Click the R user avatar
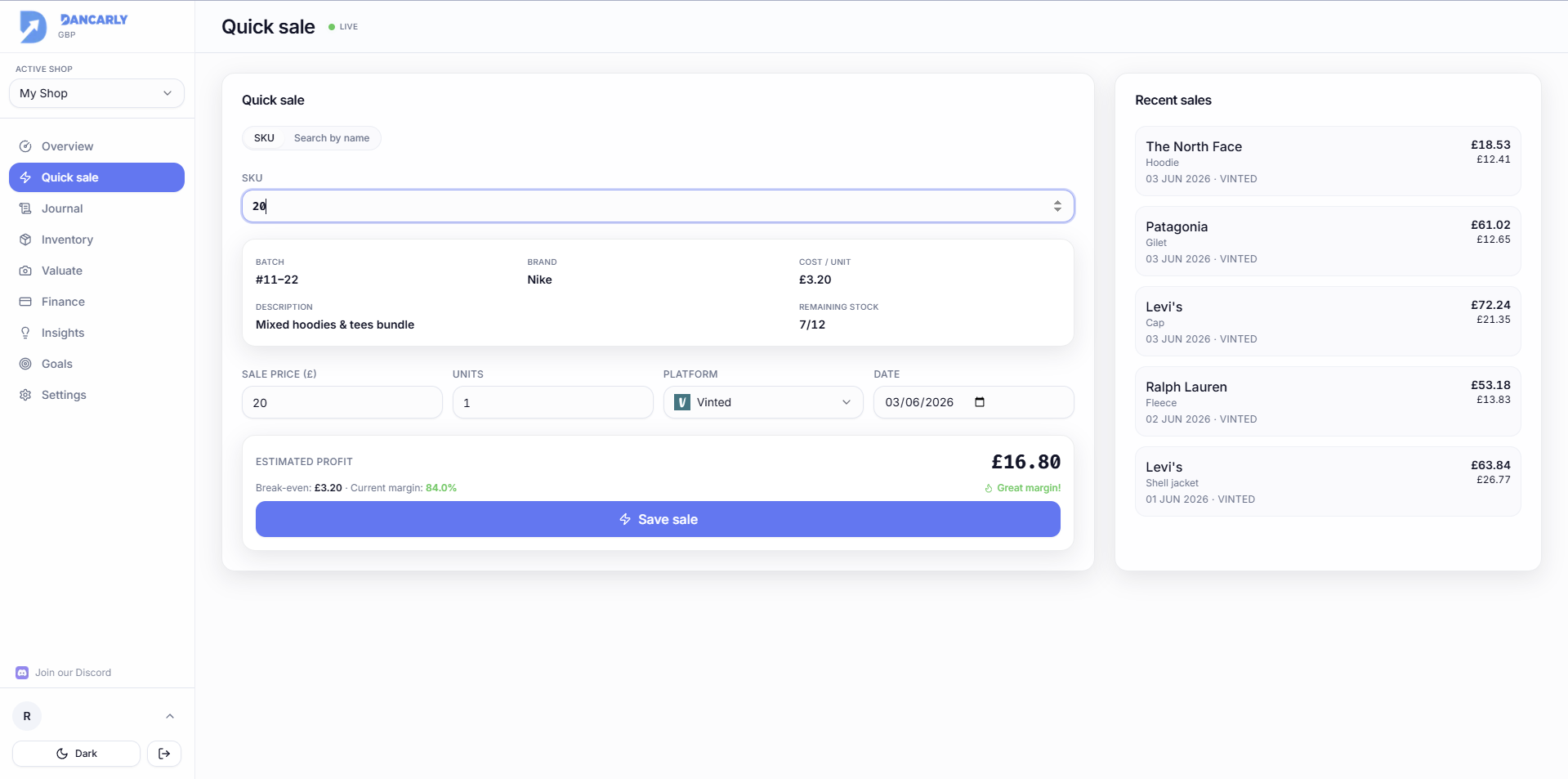The width and height of the screenshot is (1568, 779). [27, 716]
